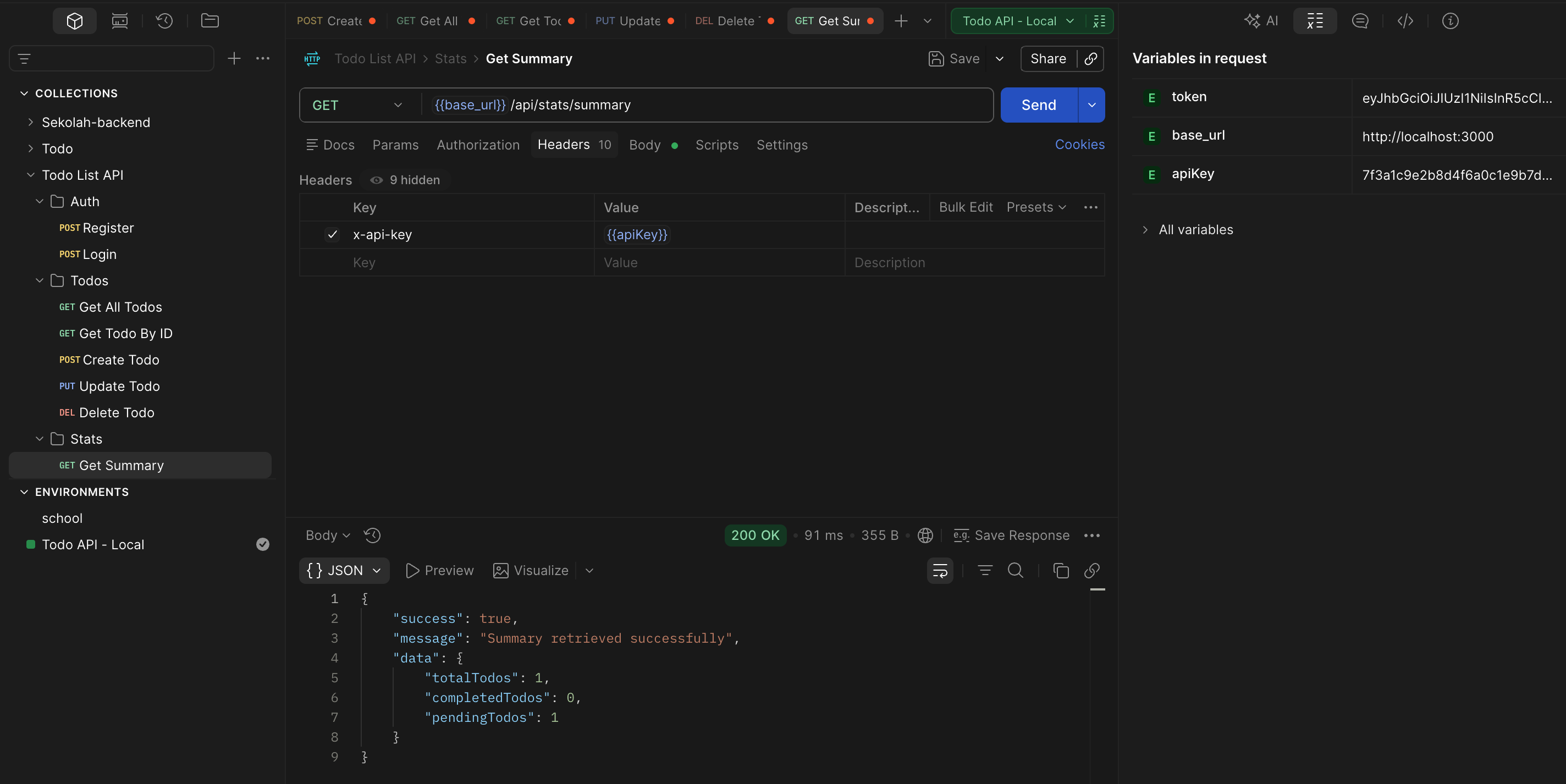Open the Docs tab
Viewport: 1566px width, 784px height.
[330, 145]
